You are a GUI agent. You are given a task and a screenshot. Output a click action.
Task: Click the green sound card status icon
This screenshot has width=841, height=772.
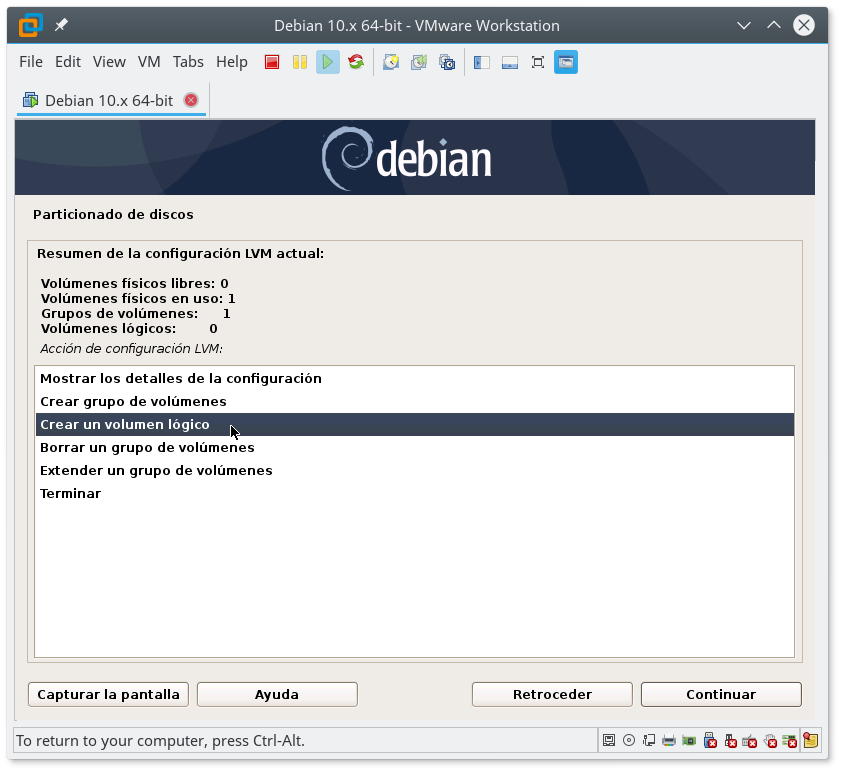click(689, 741)
